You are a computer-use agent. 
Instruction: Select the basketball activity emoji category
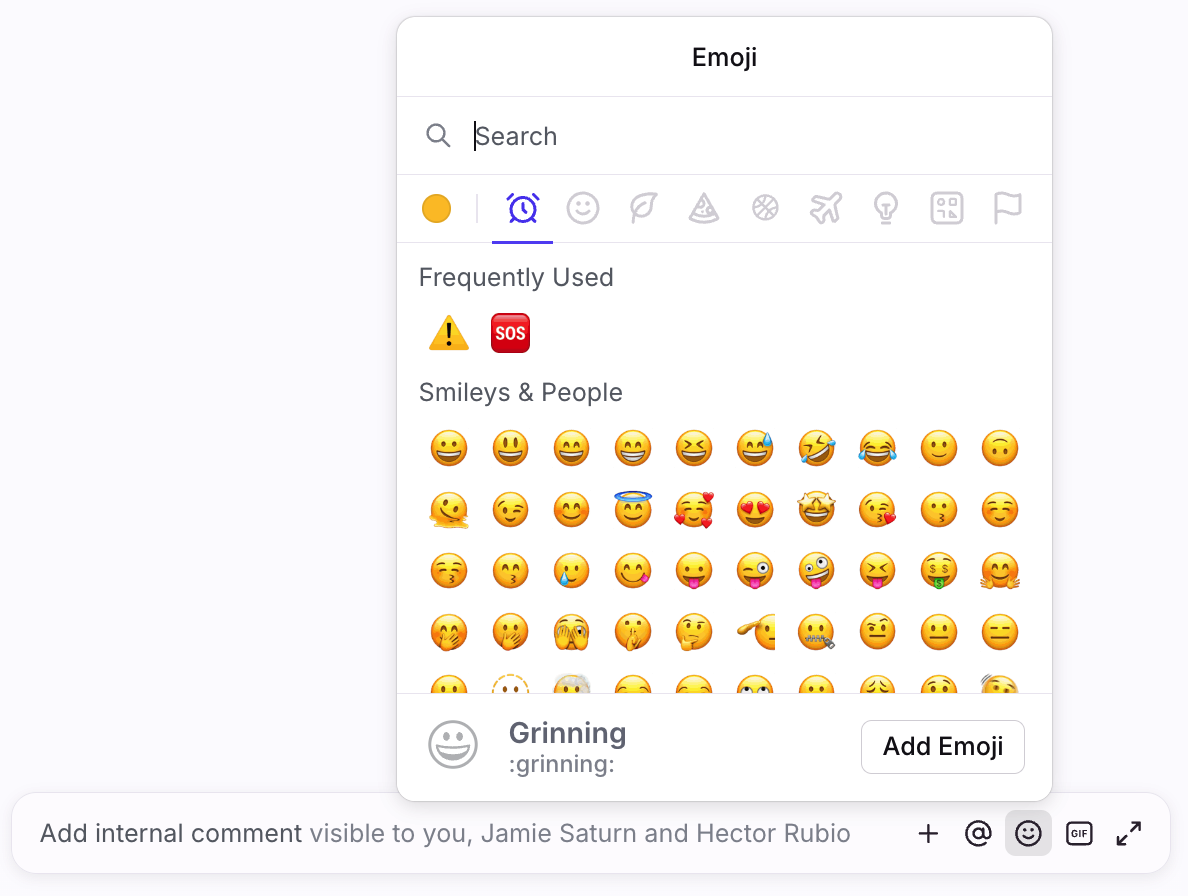(x=765, y=209)
